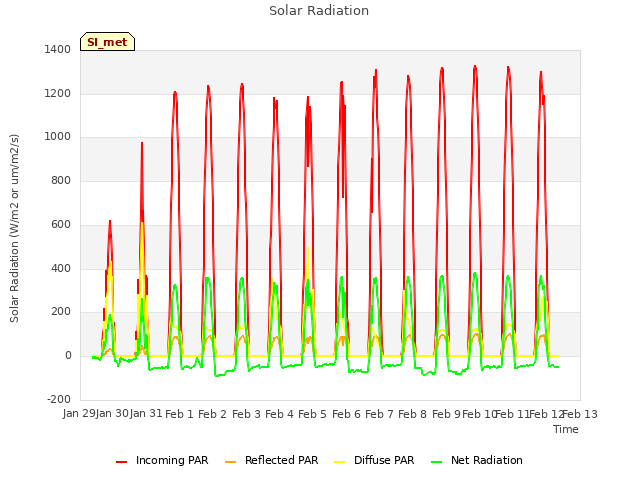Click the Incoming PAR peak on Jan 30
Screen dimensions: 640x480
tap(110, 221)
